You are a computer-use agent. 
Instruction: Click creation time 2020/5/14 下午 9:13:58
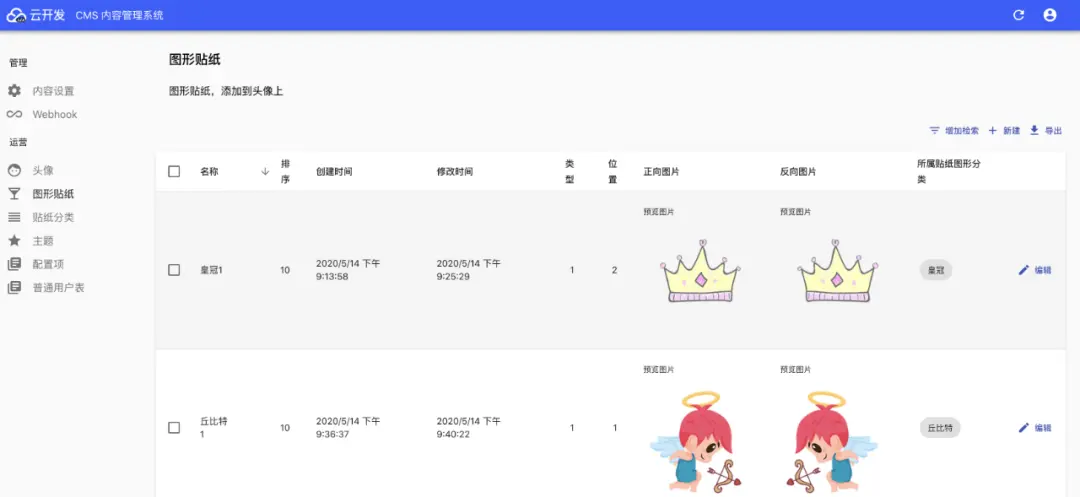pos(348,270)
